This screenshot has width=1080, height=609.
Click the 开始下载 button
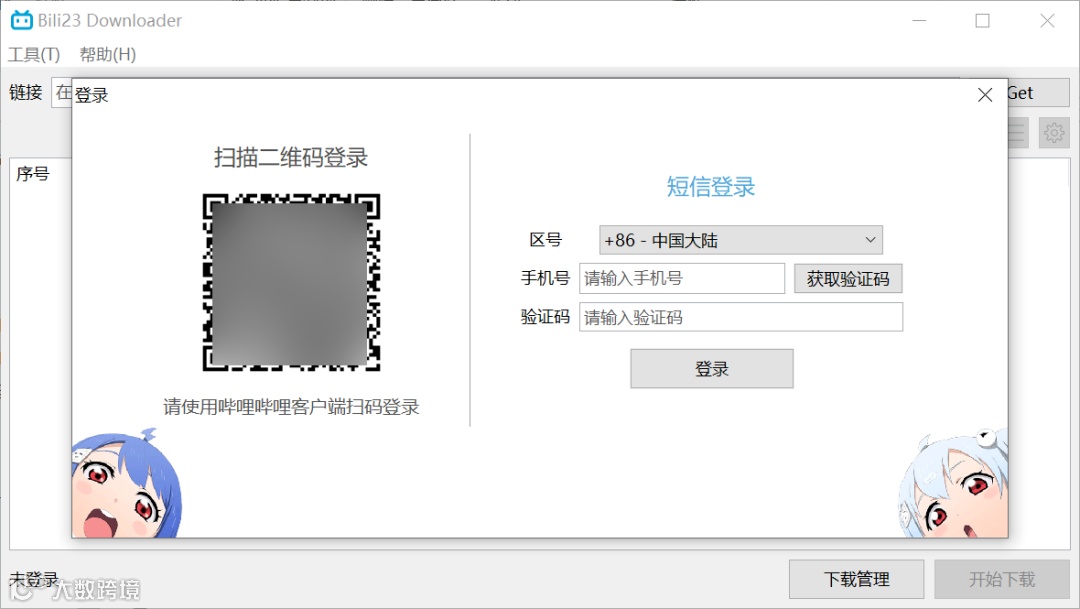tap(1001, 579)
